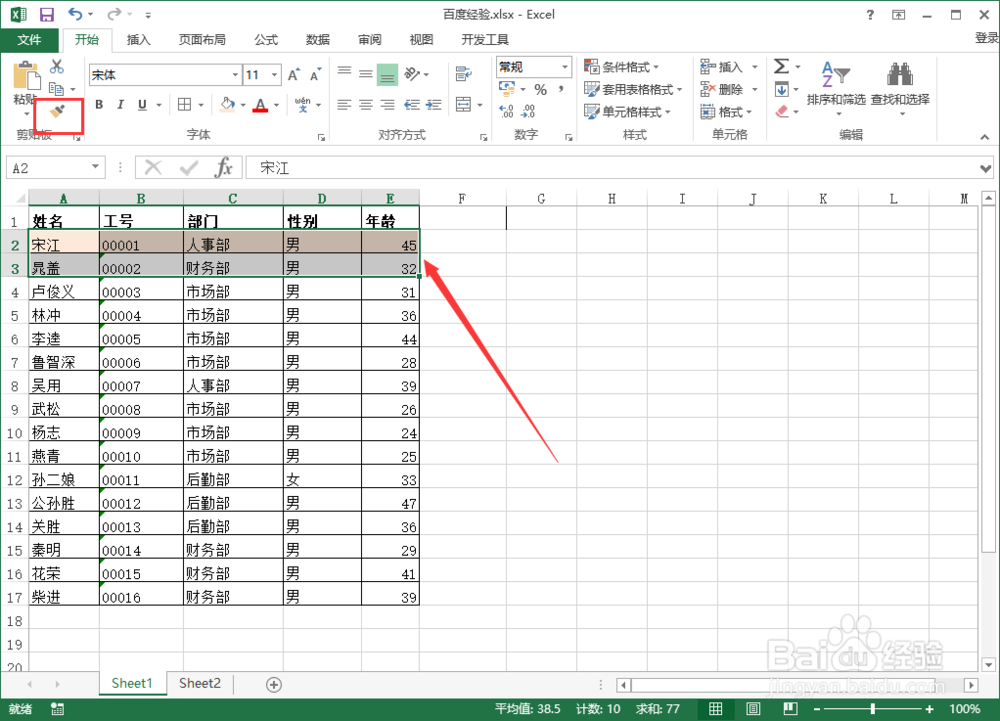1000x721 pixels.
Task: Increase font size with the larger A icon
Action: pyautogui.click(x=293, y=75)
